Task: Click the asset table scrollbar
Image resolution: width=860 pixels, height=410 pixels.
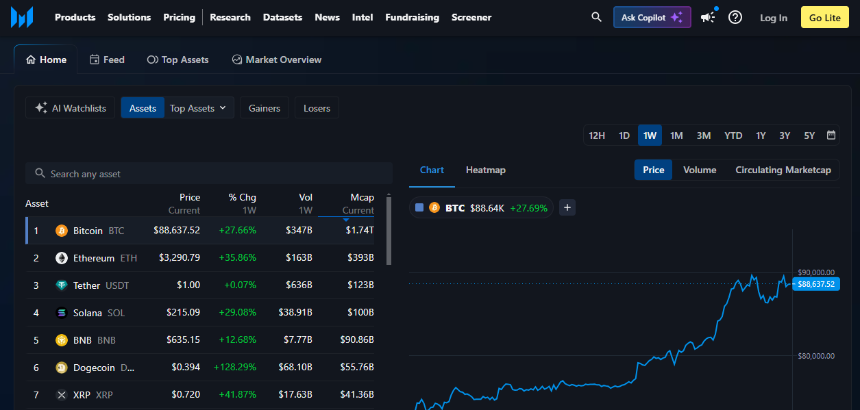Action: pyautogui.click(x=389, y=230)
